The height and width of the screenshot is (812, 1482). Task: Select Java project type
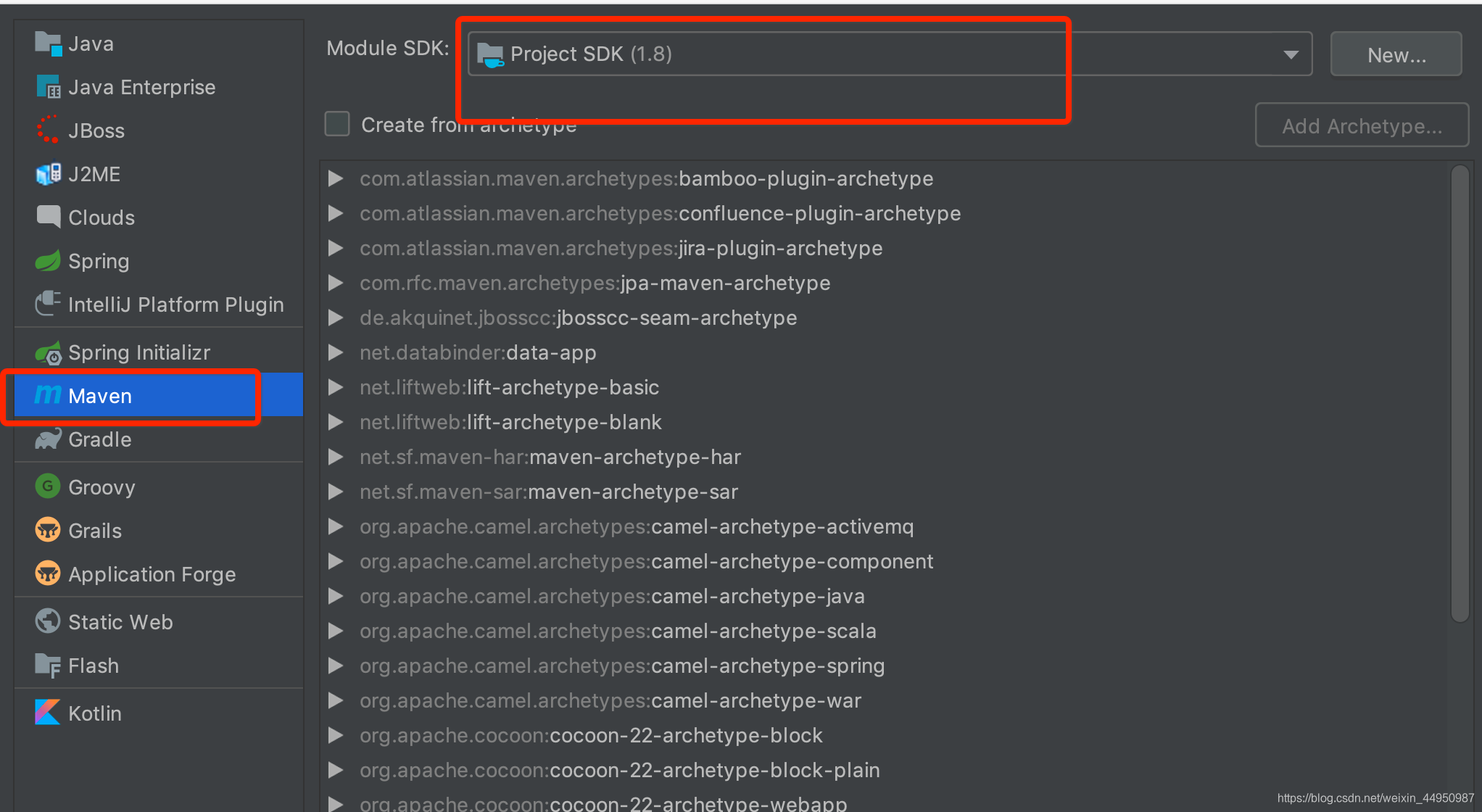(x=159, y=43)
